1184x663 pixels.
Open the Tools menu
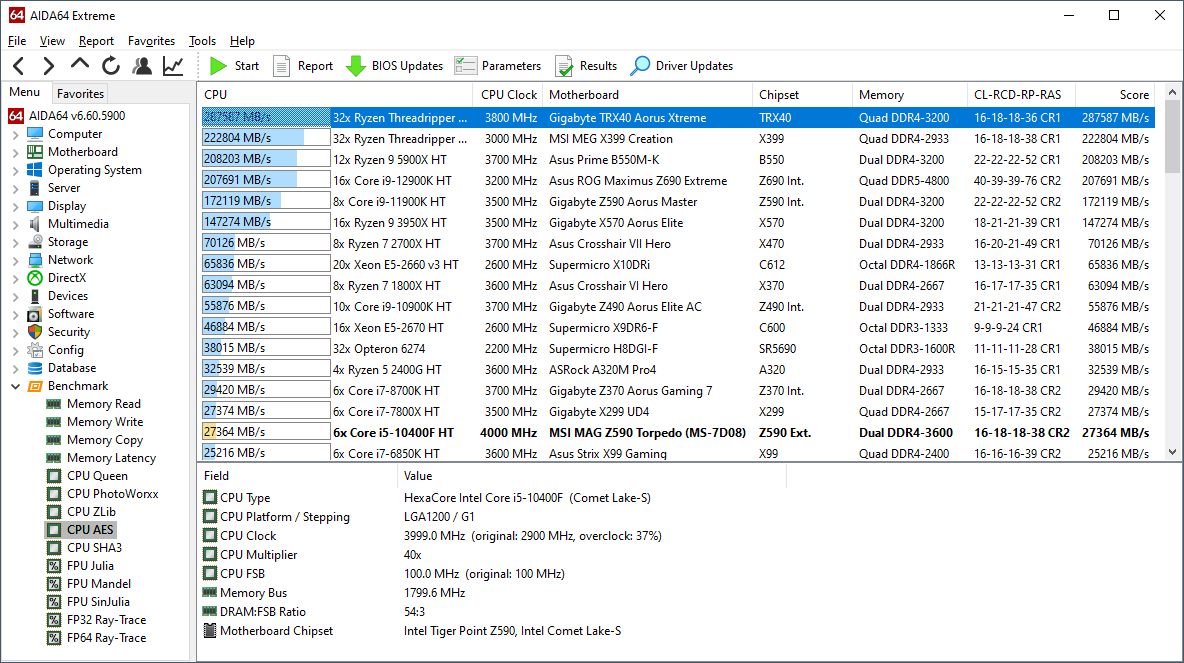pyautogui.click(x=202, y=41)
